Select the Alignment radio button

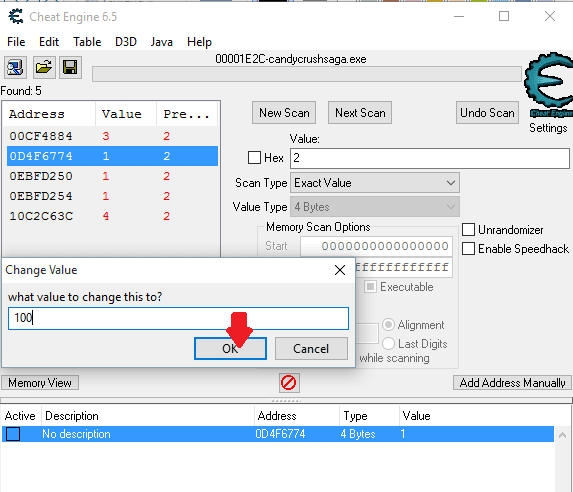pos(388,325)
